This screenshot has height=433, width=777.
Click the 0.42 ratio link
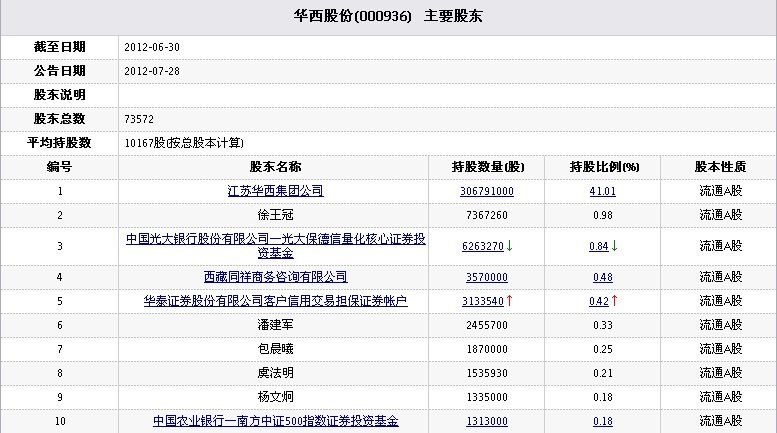click(x=599, y=301)
